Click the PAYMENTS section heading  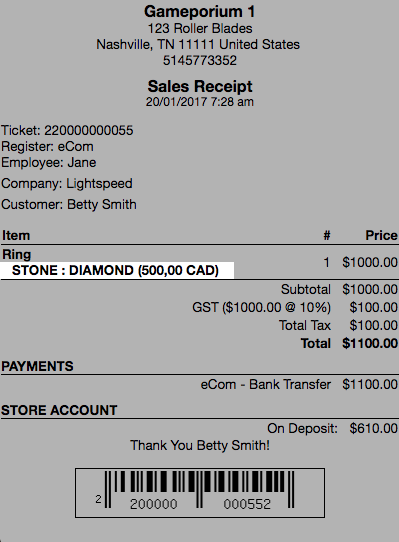tap(37, 366)
